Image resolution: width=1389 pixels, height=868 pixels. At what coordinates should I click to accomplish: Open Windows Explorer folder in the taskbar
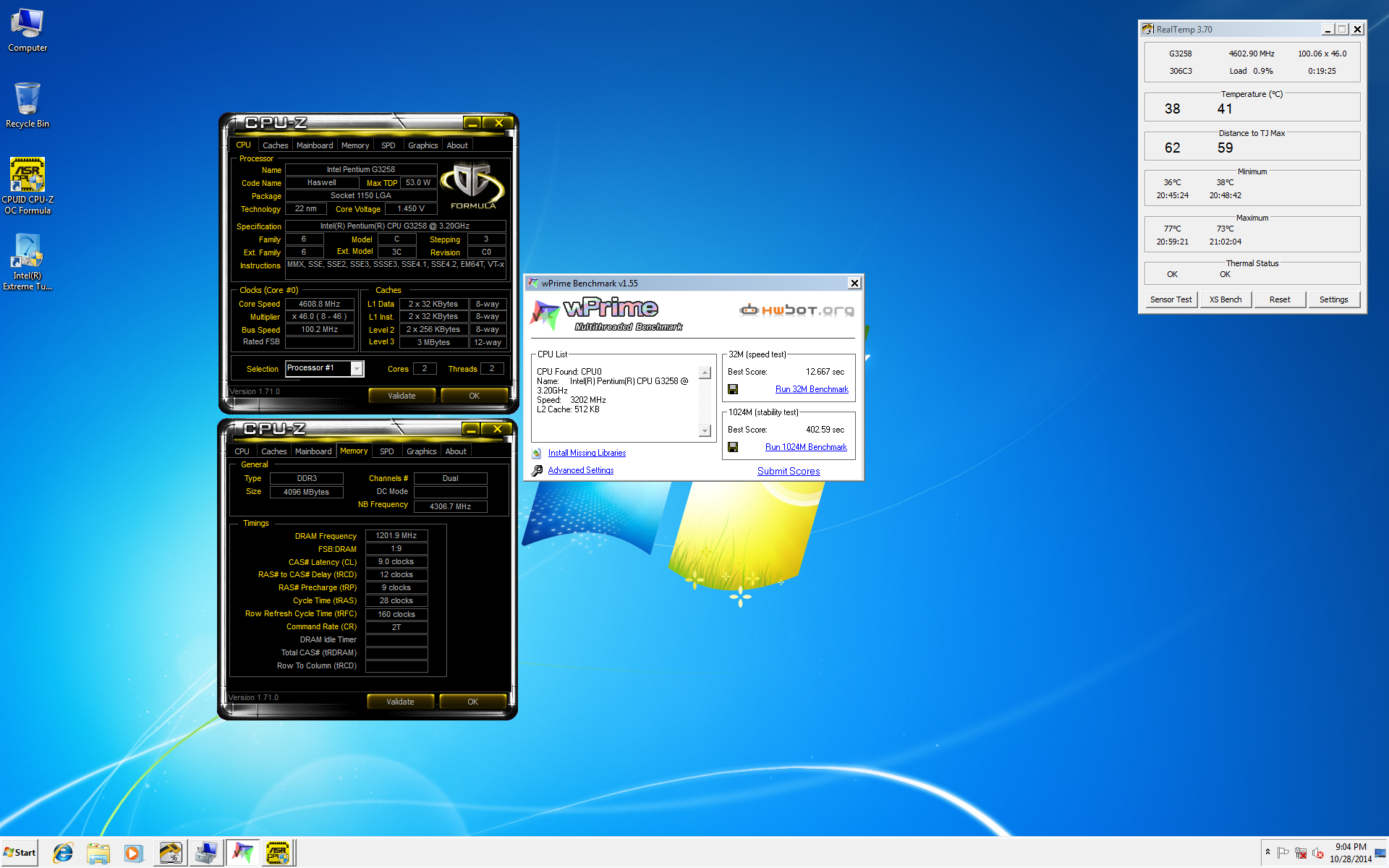point(98,853)
